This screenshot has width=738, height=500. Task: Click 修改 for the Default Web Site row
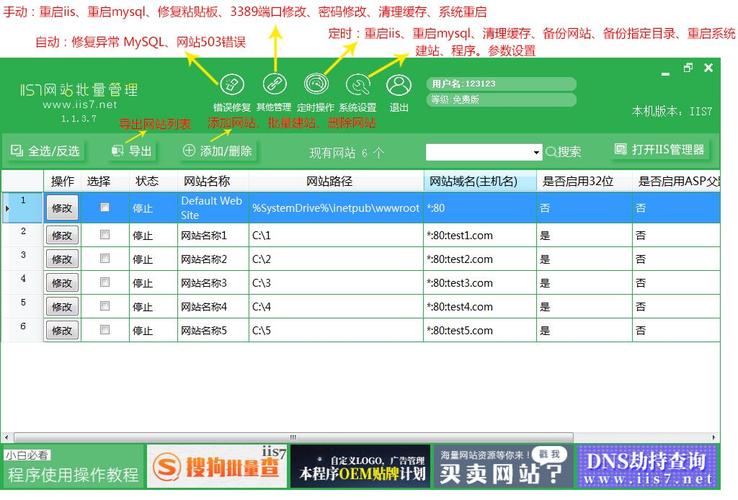62,208
